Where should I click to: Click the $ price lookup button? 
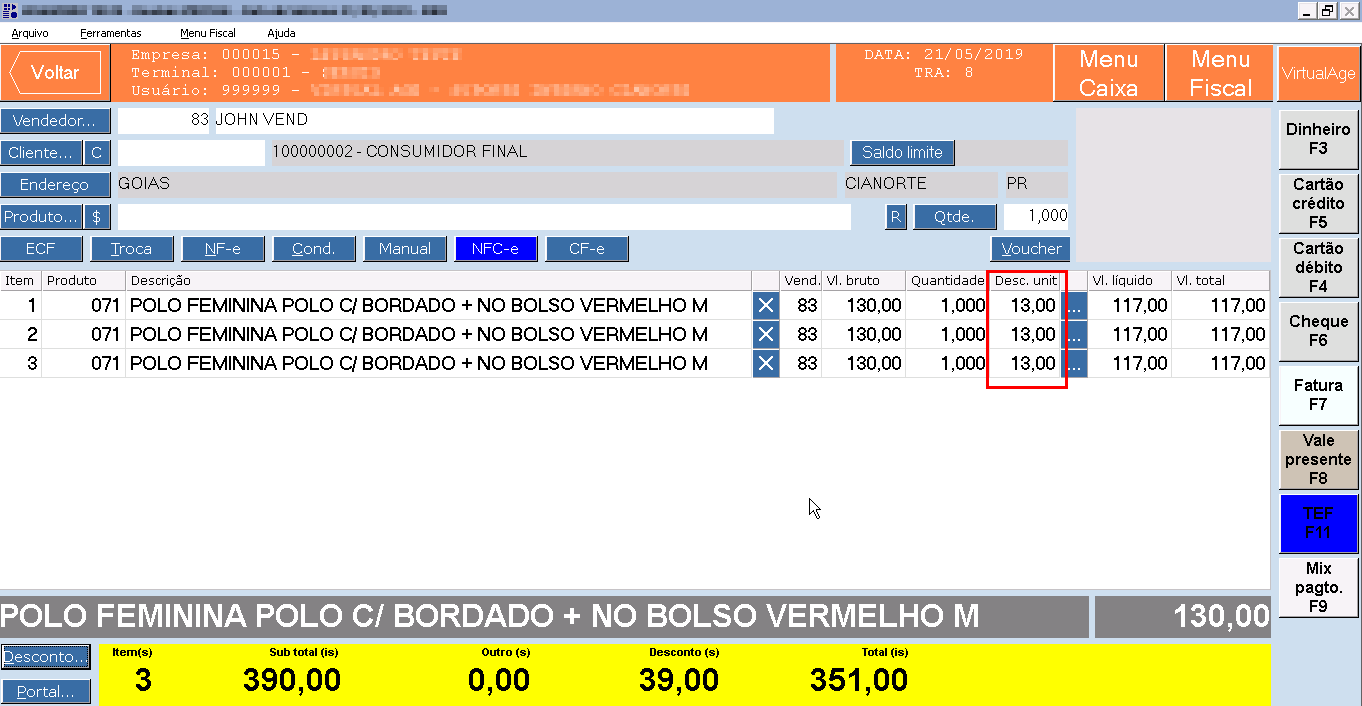tap(97, 217)
